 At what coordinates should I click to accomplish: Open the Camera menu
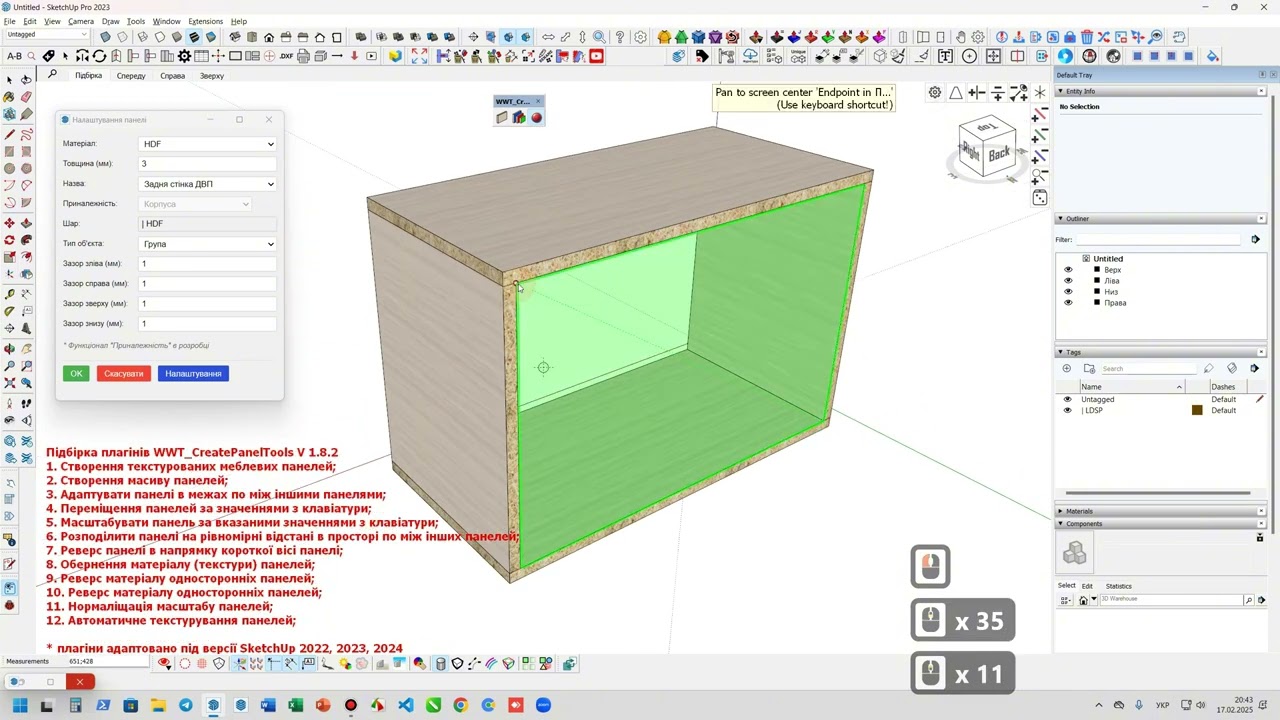(81, 21)
